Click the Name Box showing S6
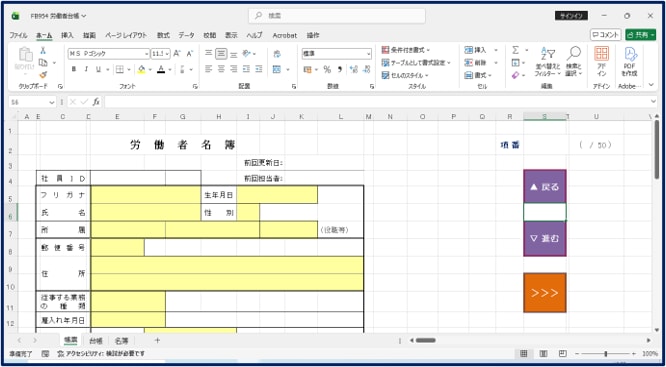Screen dimensions: 666x367 point(33,102)
